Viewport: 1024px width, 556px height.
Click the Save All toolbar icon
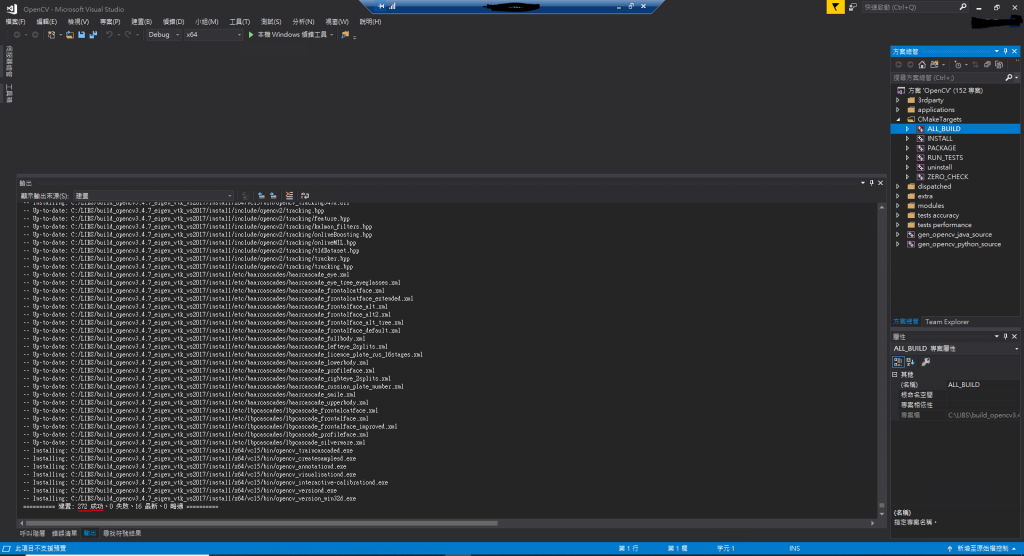point(93,35)
